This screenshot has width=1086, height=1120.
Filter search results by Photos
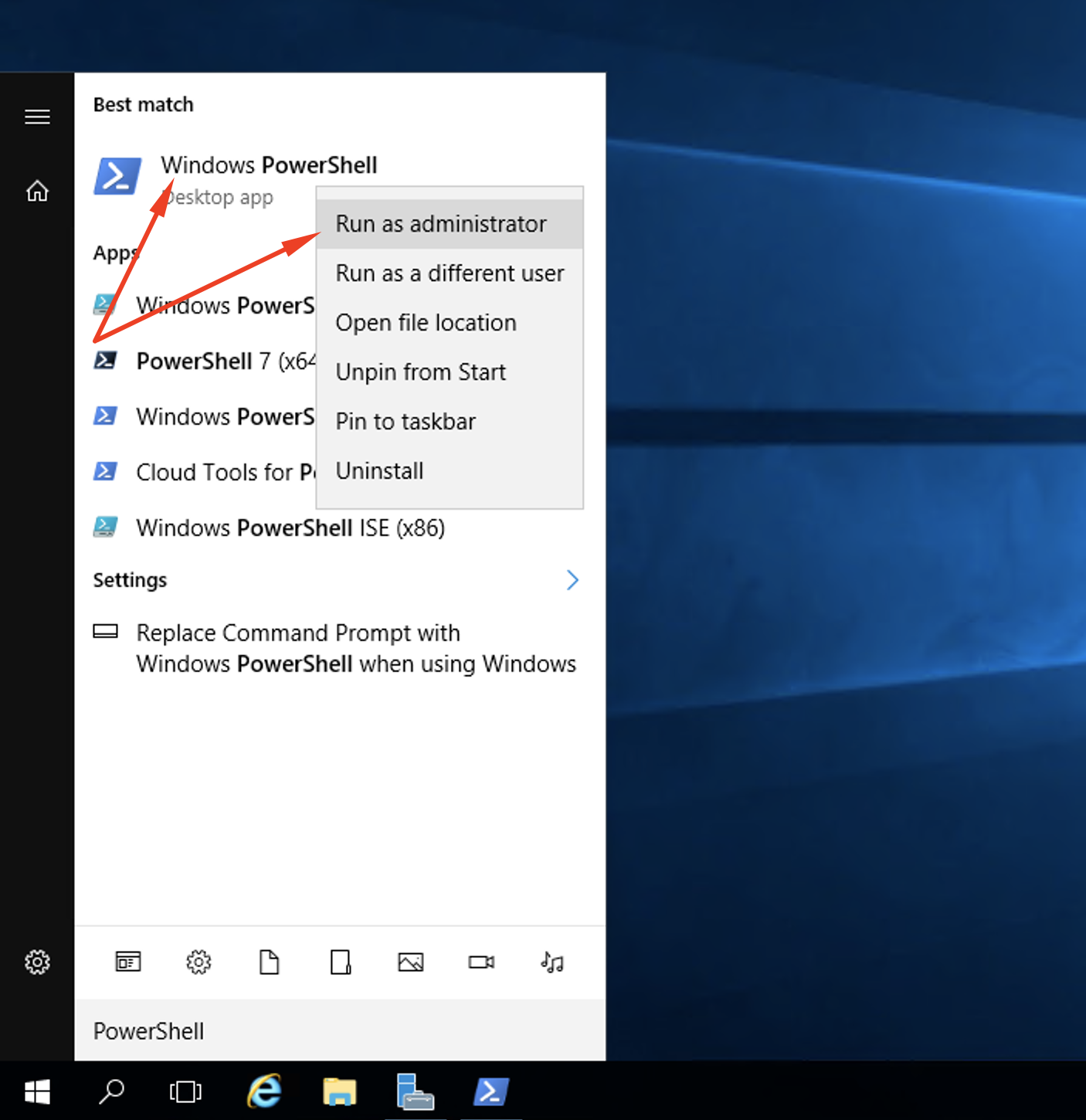tap(410, 962)
